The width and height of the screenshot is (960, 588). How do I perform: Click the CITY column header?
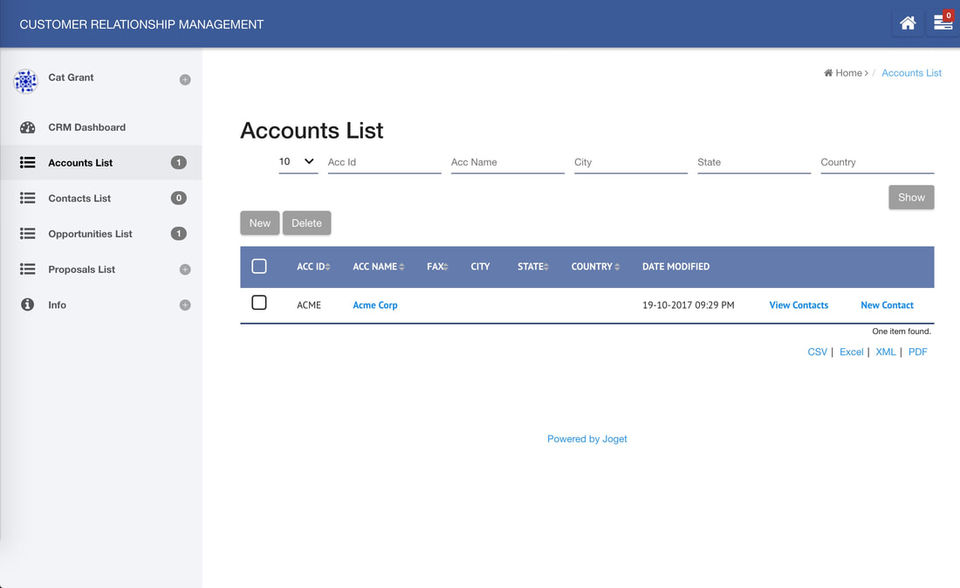pyautogui.click(x=480, y=266)
